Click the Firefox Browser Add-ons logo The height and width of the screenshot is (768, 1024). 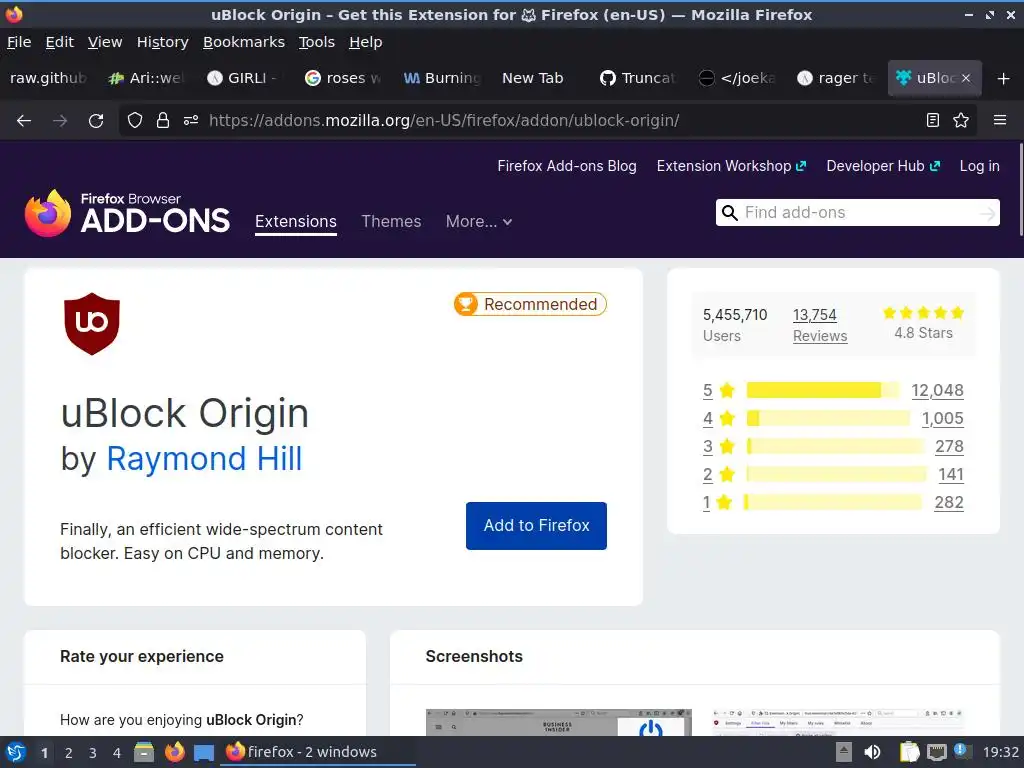(127, 213)
